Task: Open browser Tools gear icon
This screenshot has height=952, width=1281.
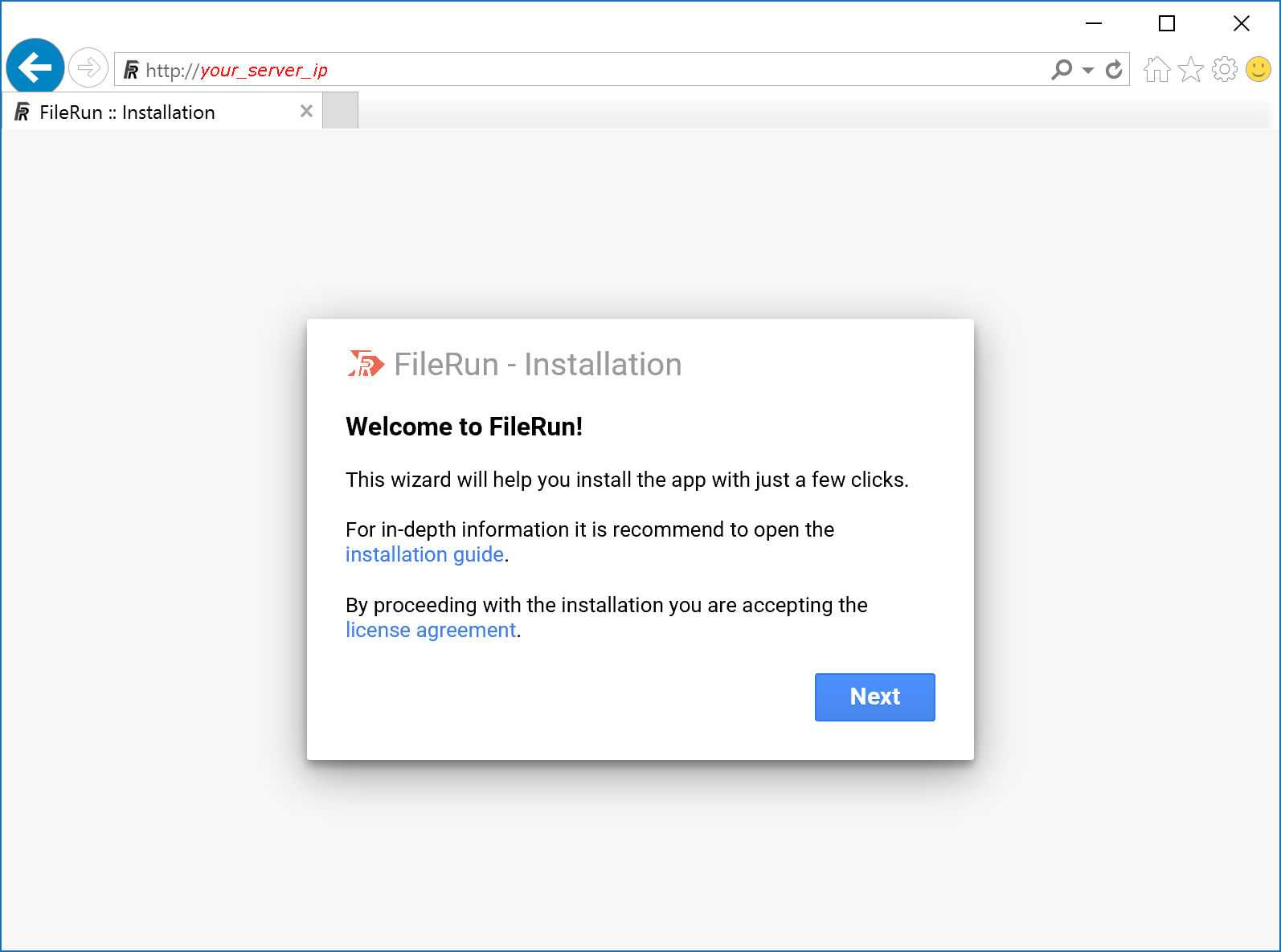Action: pyautogui.click(x=1225, y=70)
